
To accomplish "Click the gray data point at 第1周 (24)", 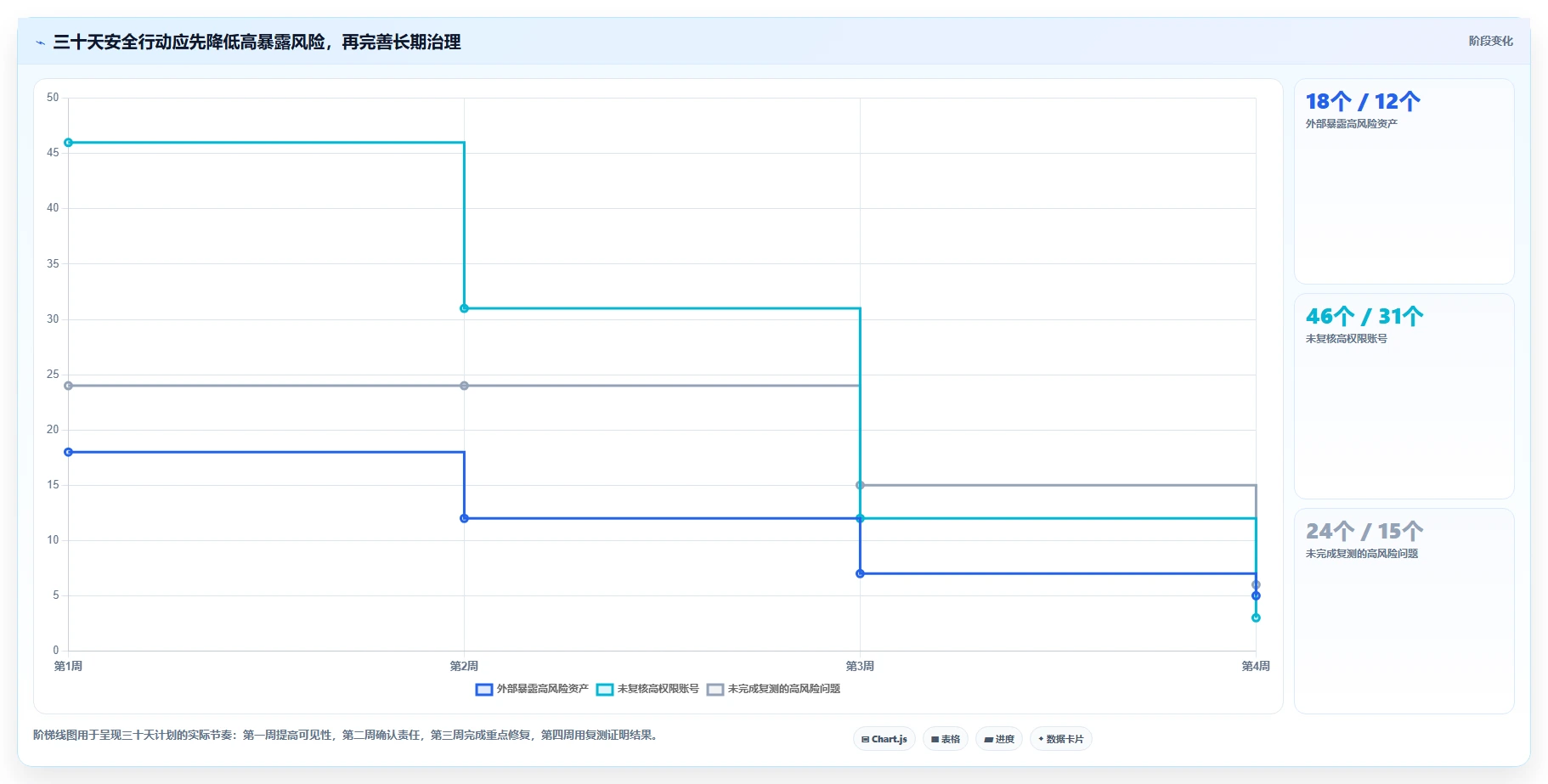I will (x=69, y=386).
